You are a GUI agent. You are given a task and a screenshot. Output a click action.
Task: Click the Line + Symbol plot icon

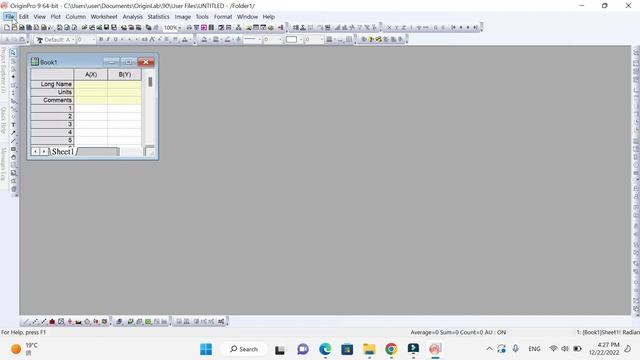pos(44,322)
